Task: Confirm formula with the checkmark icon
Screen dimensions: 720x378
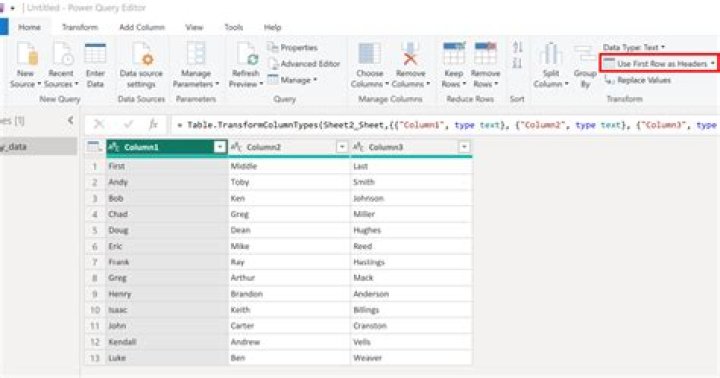Action: click(128, 124)
